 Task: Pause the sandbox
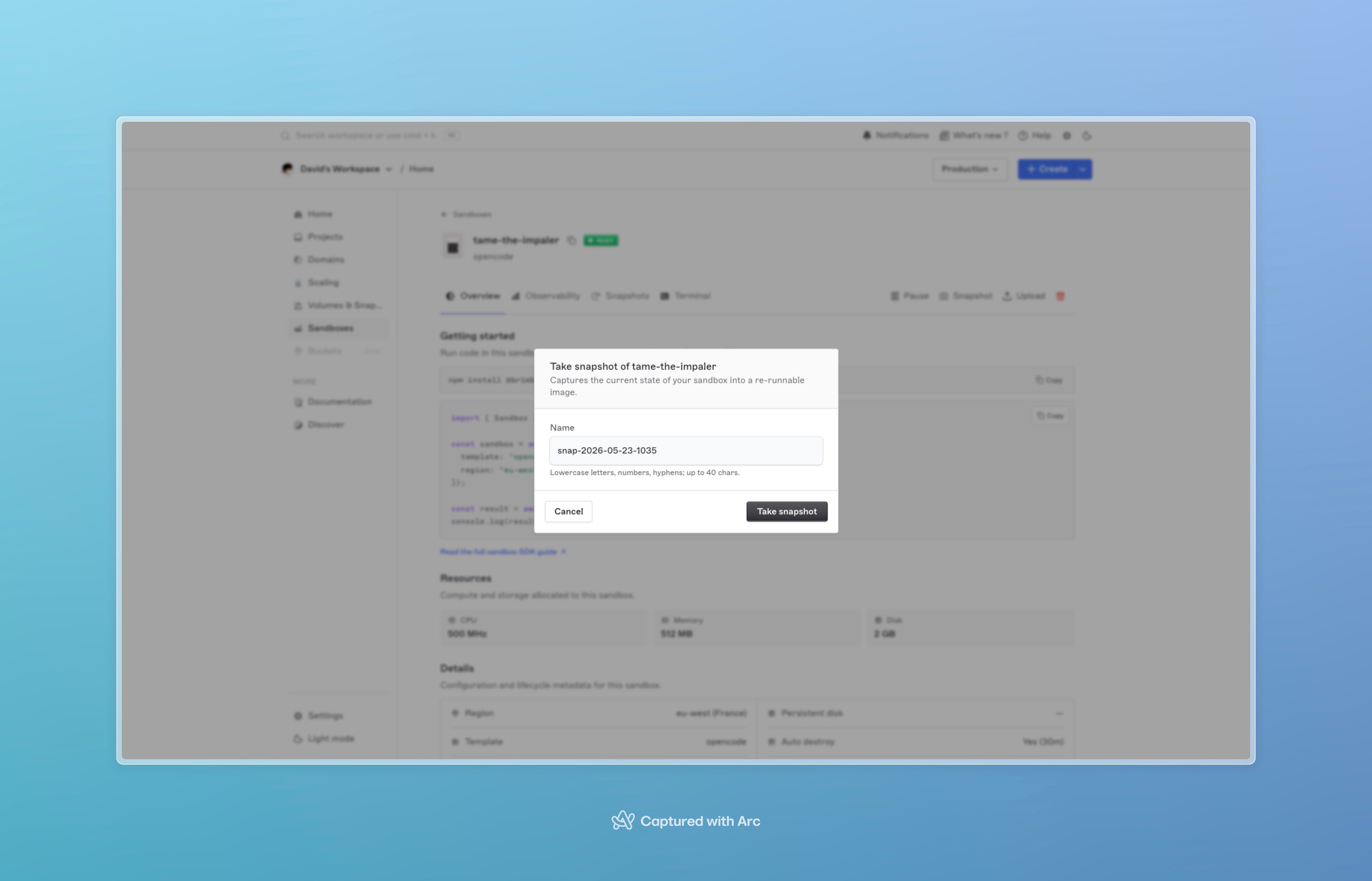[x=910, y=296]
